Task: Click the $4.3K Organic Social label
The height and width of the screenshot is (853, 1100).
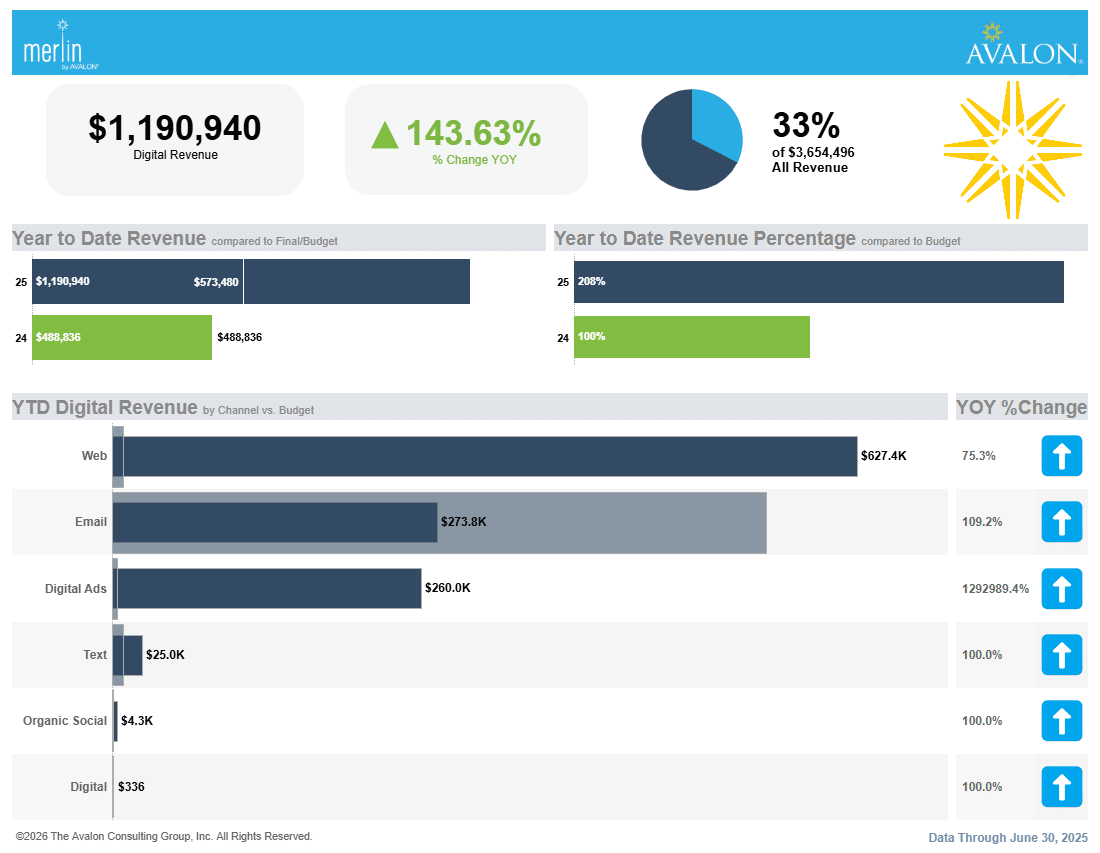Action: pyautogui.click(x=137, y=720)
